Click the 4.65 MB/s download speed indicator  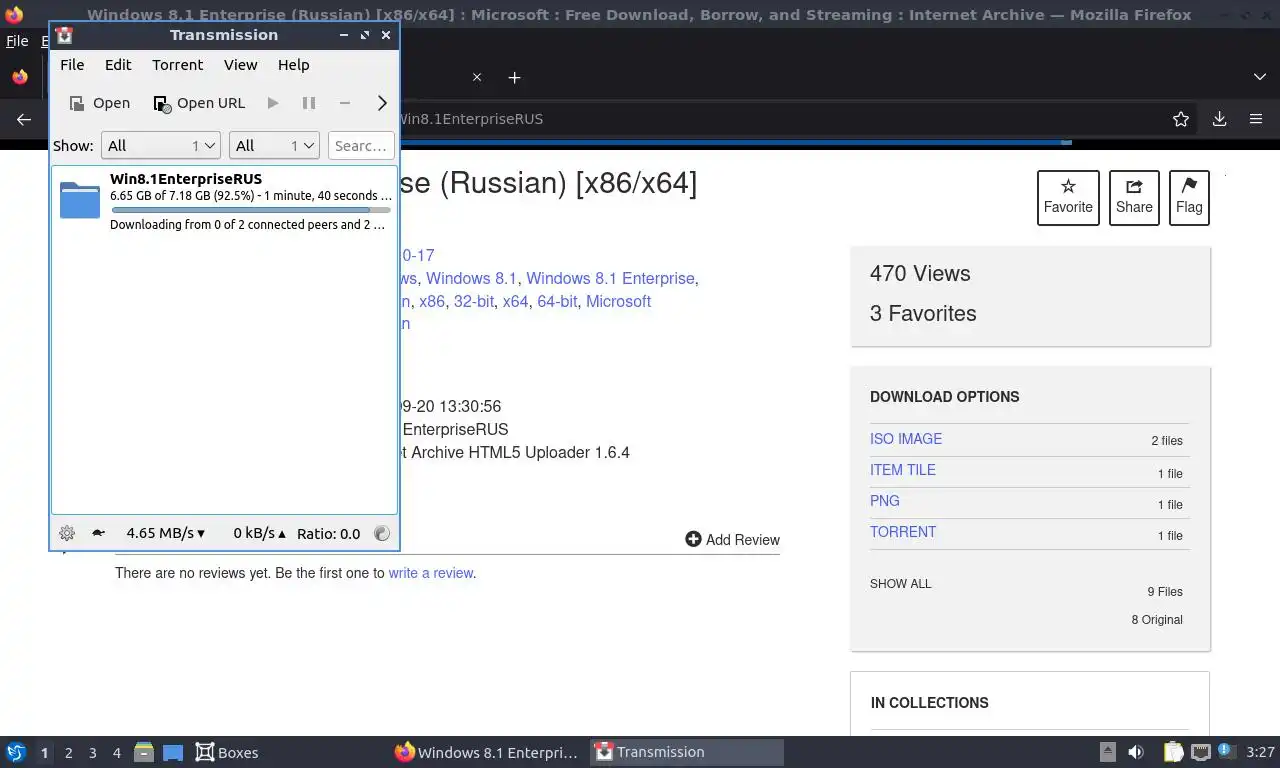point(165,533)
